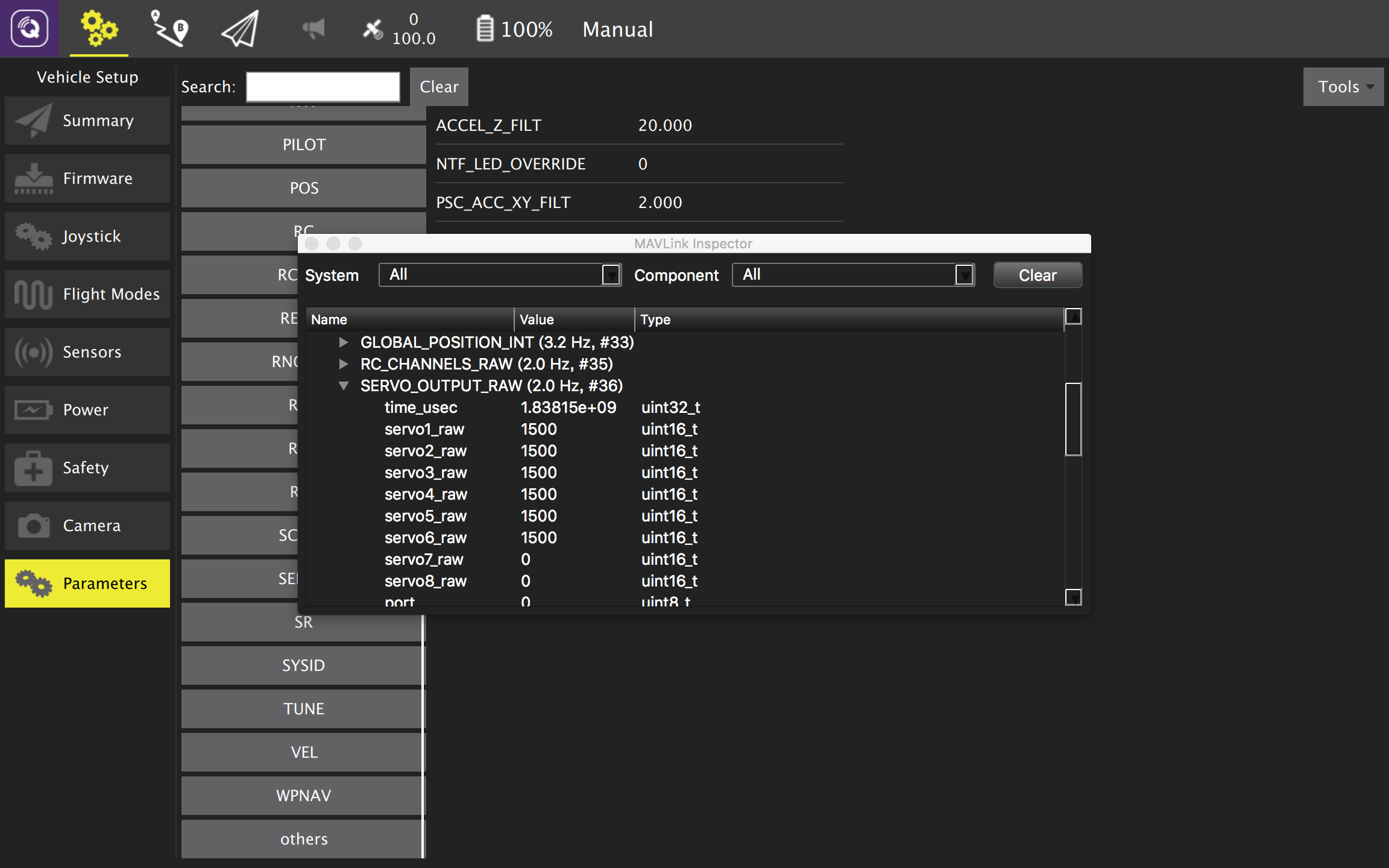Clear the parameter search text
Image resolution: width=1389 pixels, height=868 pixels.
click(x=439, y=87)
